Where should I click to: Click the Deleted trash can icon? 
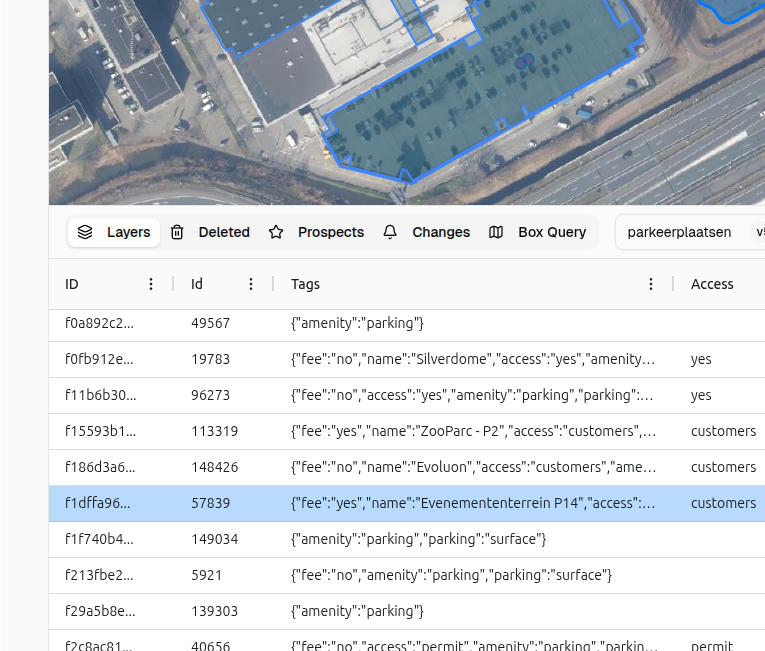tap(177, 232)
